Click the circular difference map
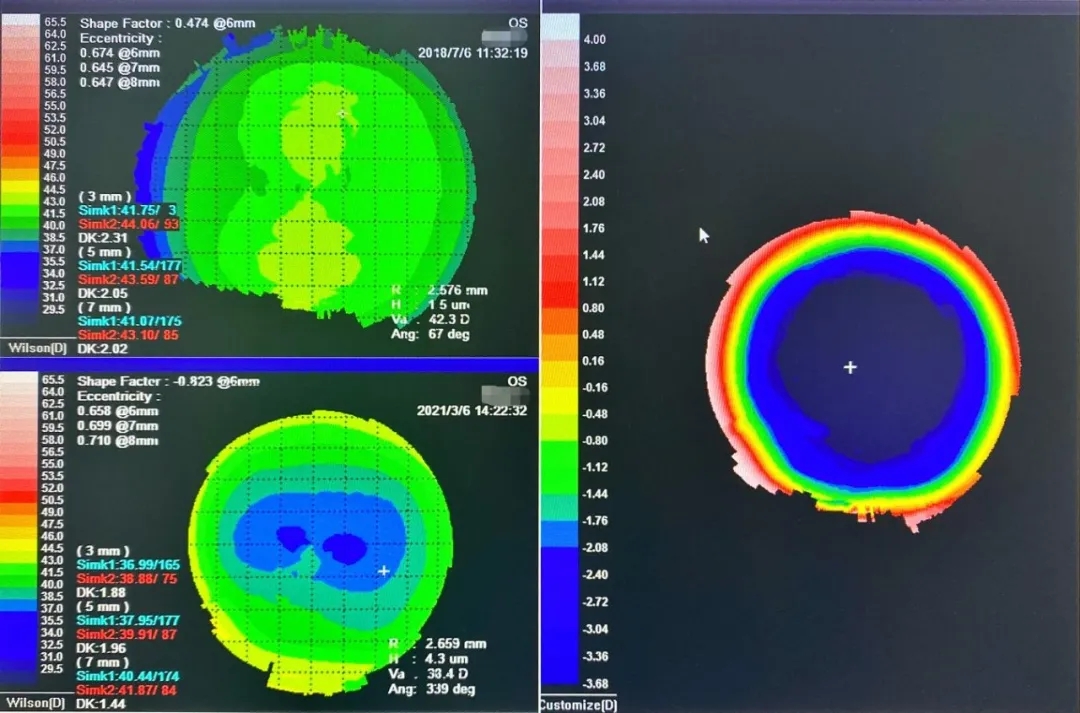This screenshot has height=713, width=1080. 864,371
